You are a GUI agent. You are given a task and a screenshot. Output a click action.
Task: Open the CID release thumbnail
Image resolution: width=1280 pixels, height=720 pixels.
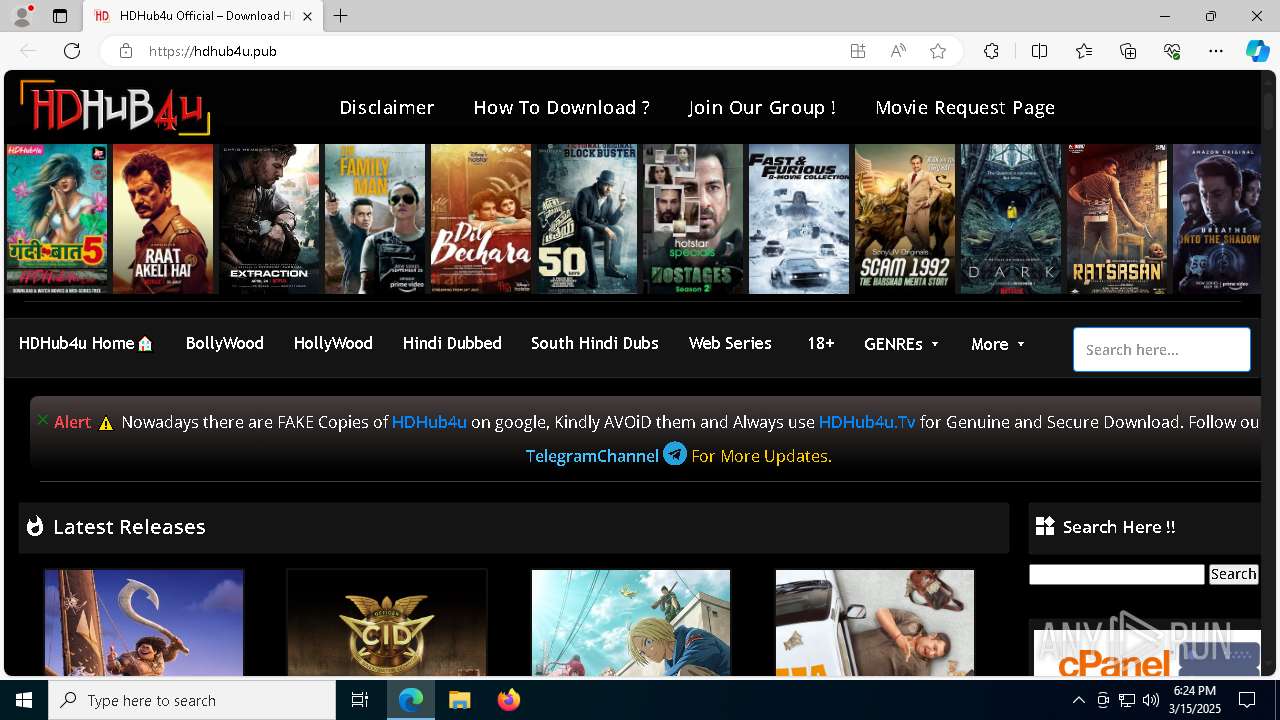coord(387,622)
